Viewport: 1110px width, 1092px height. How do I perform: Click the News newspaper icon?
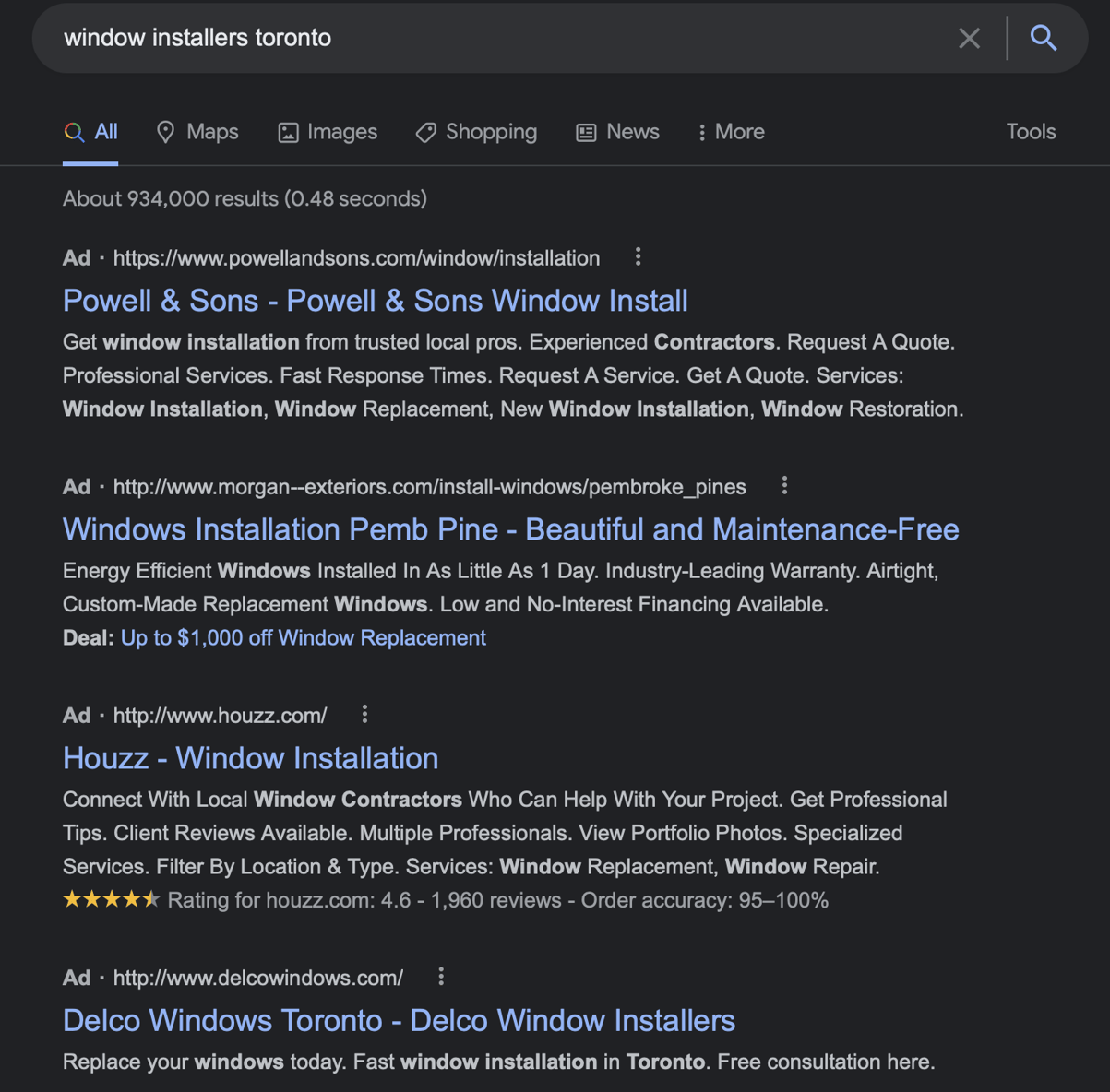pos(585,132)
